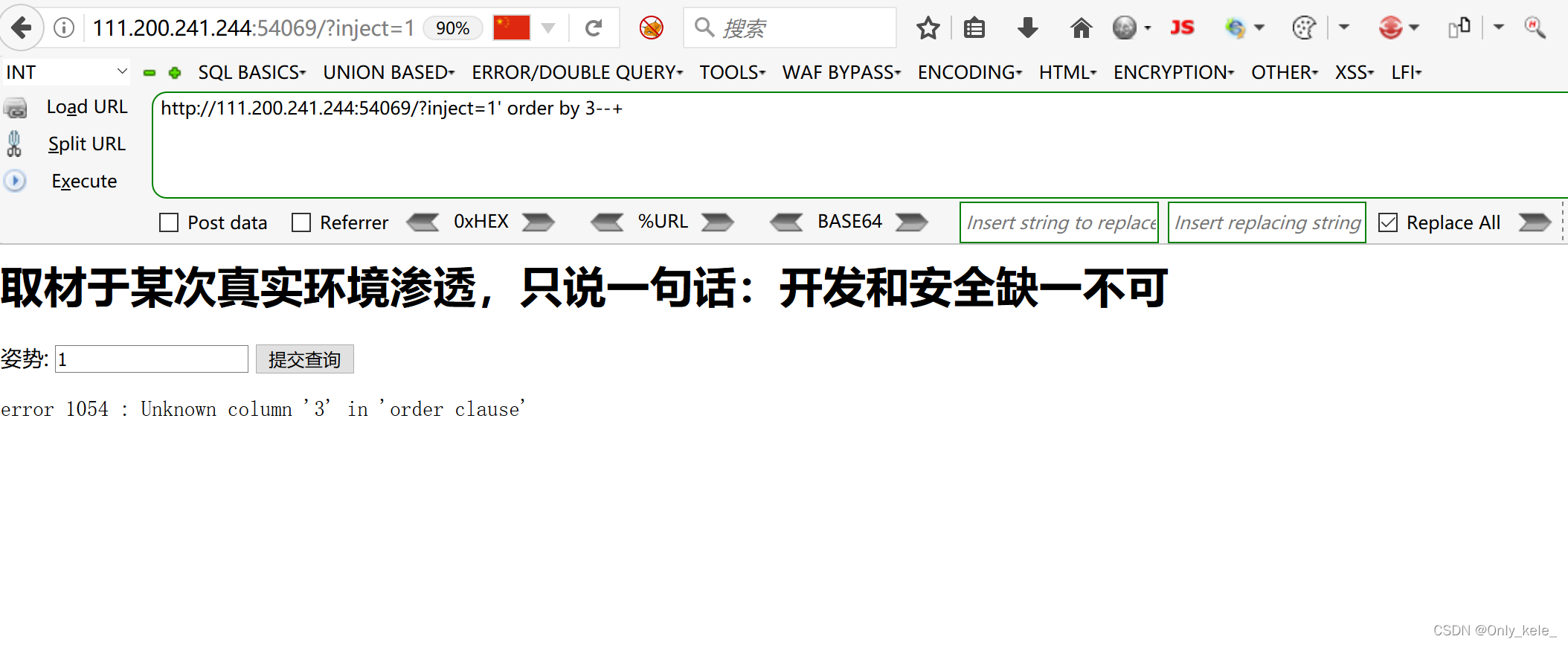Click the 90% zoom level badge

point(452,28)
